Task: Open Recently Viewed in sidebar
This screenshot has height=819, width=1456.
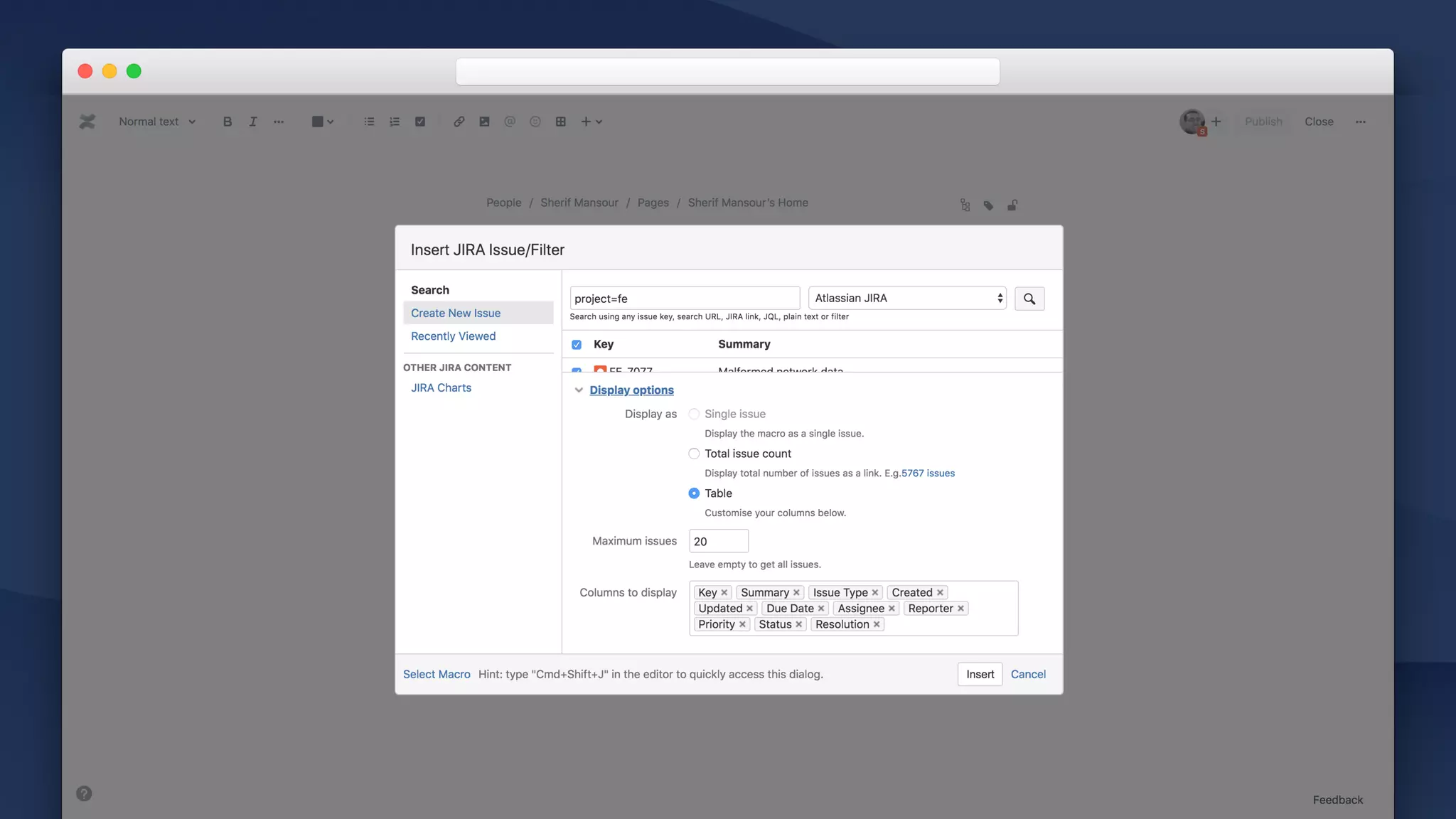Action: click(x=453, y=336)
